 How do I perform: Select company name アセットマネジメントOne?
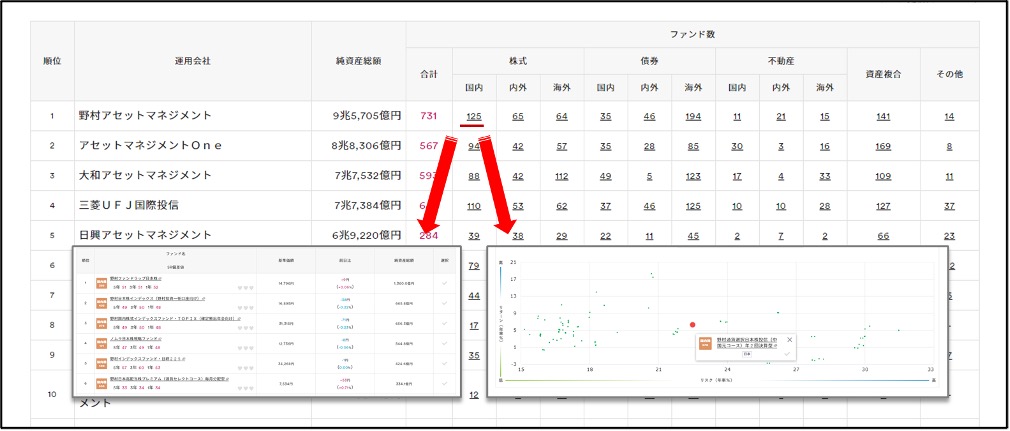(x=151, y=146)
